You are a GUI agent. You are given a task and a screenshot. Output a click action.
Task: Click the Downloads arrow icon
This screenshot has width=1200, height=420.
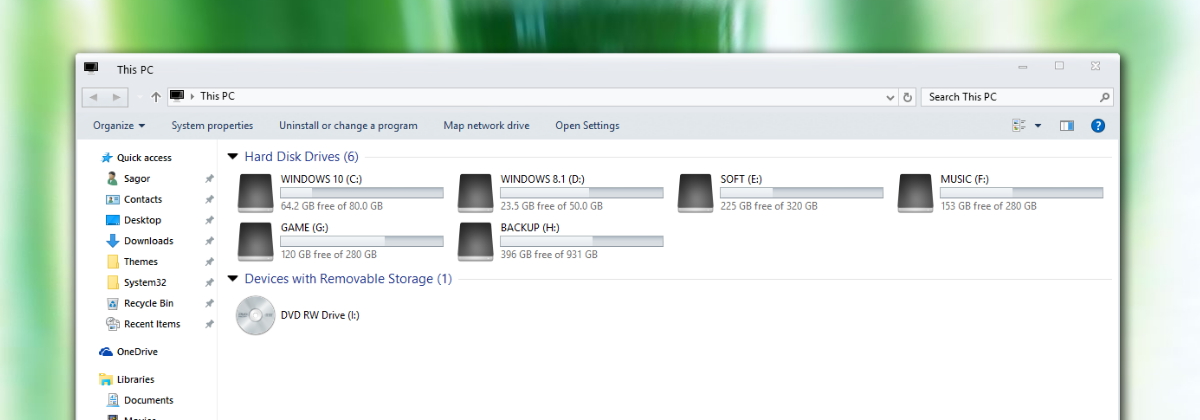113,241
